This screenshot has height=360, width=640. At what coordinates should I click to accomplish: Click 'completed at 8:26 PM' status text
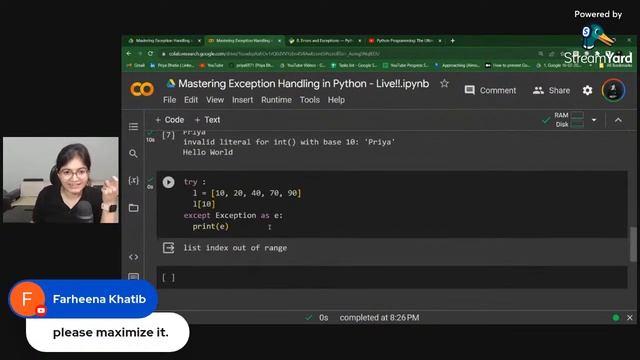point(379,318)
